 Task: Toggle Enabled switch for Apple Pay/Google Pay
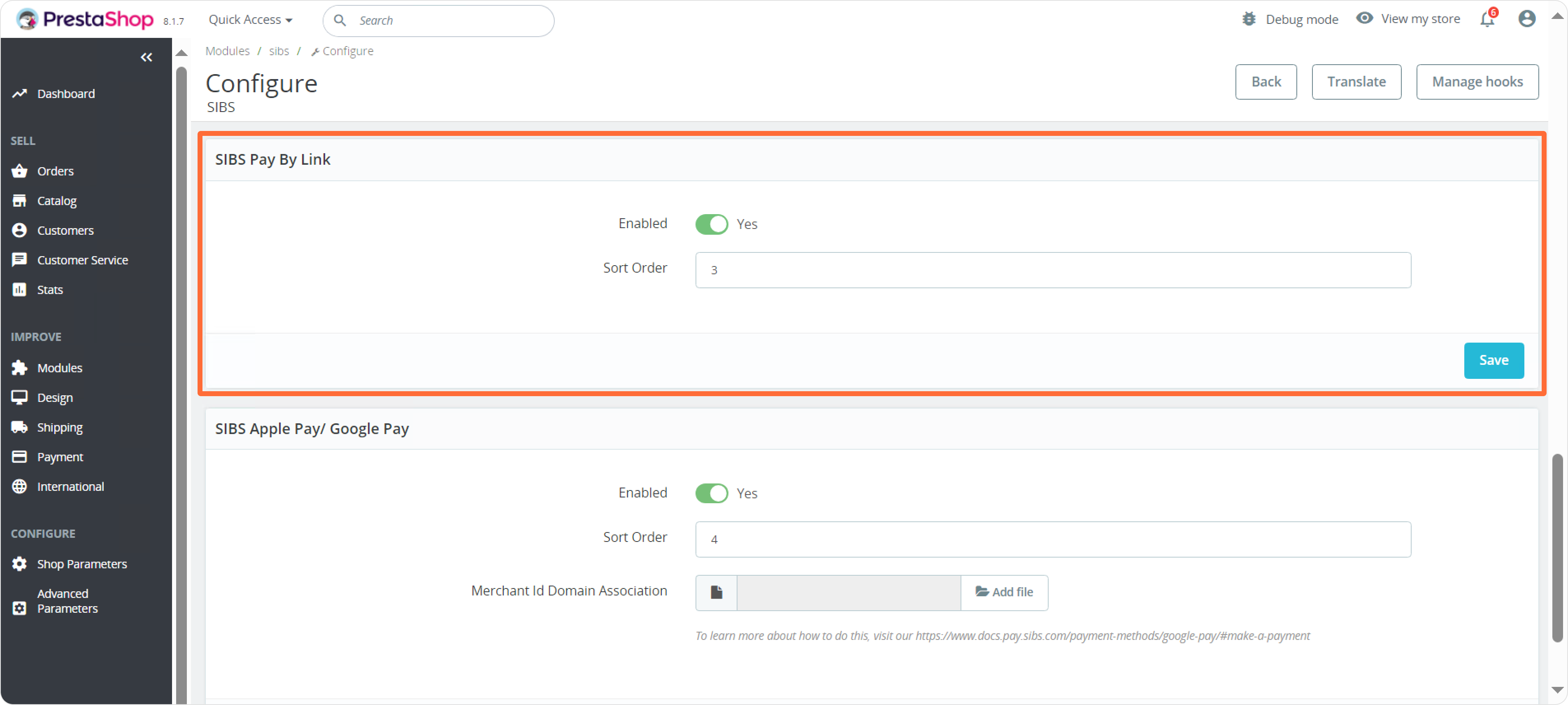(711, 493)
